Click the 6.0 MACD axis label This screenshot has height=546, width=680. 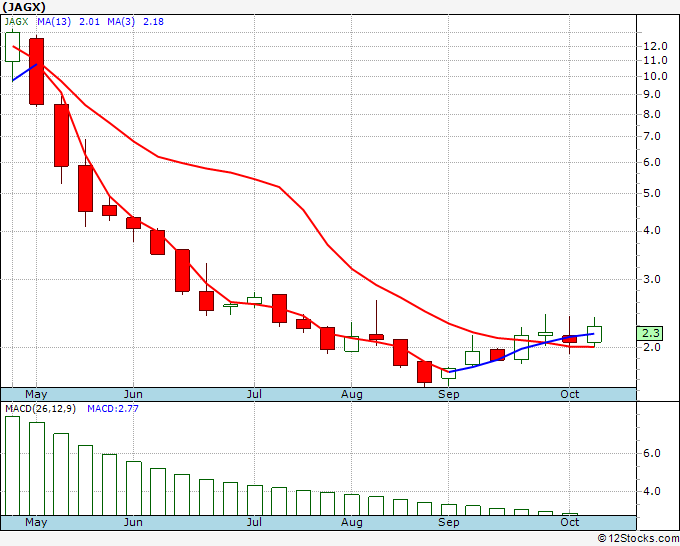click(x=651, y=453)
